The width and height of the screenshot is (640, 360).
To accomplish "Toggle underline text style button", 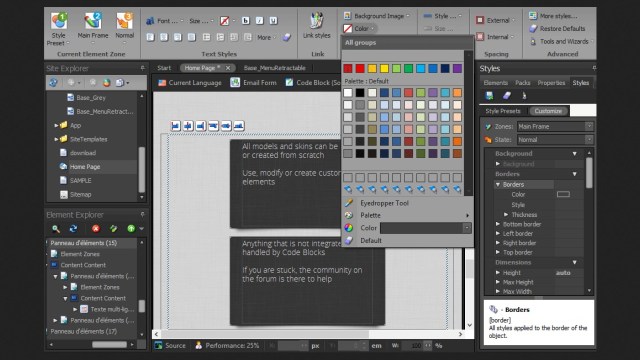I will click(x=273, y=20).
